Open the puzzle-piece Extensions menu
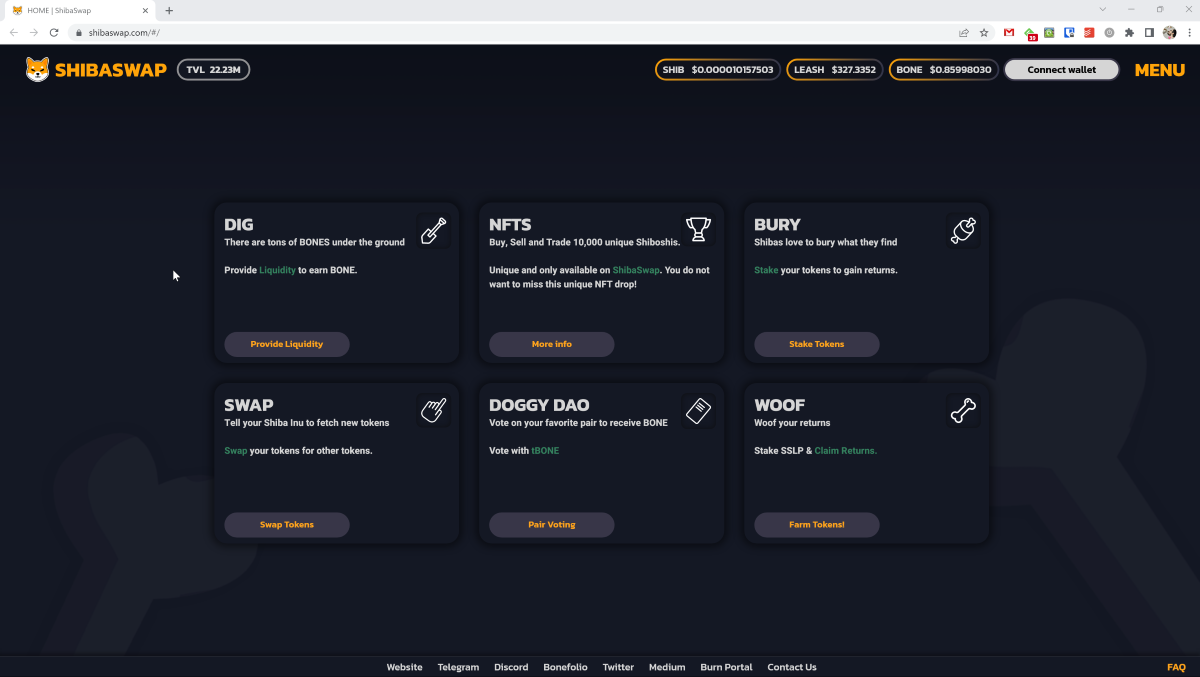1200x677 pixels. 1130,32
